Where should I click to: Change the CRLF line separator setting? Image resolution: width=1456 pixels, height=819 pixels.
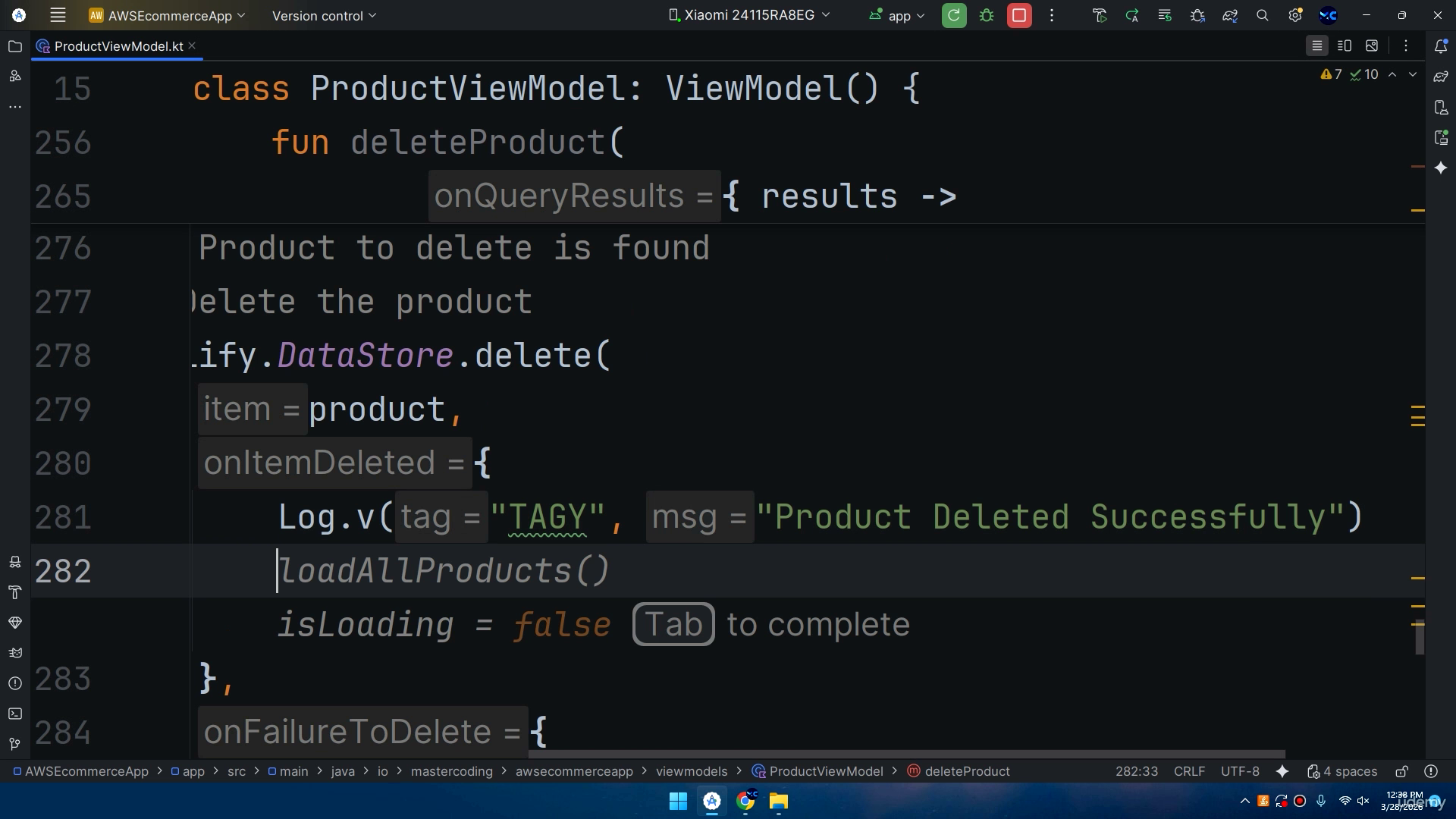point(1189,771)
